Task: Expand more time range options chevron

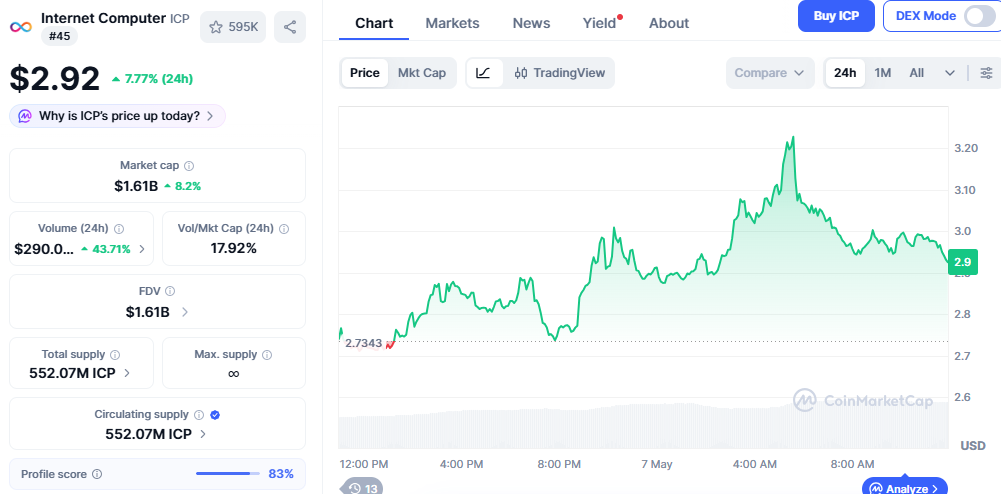Action: tap(950, 73)
